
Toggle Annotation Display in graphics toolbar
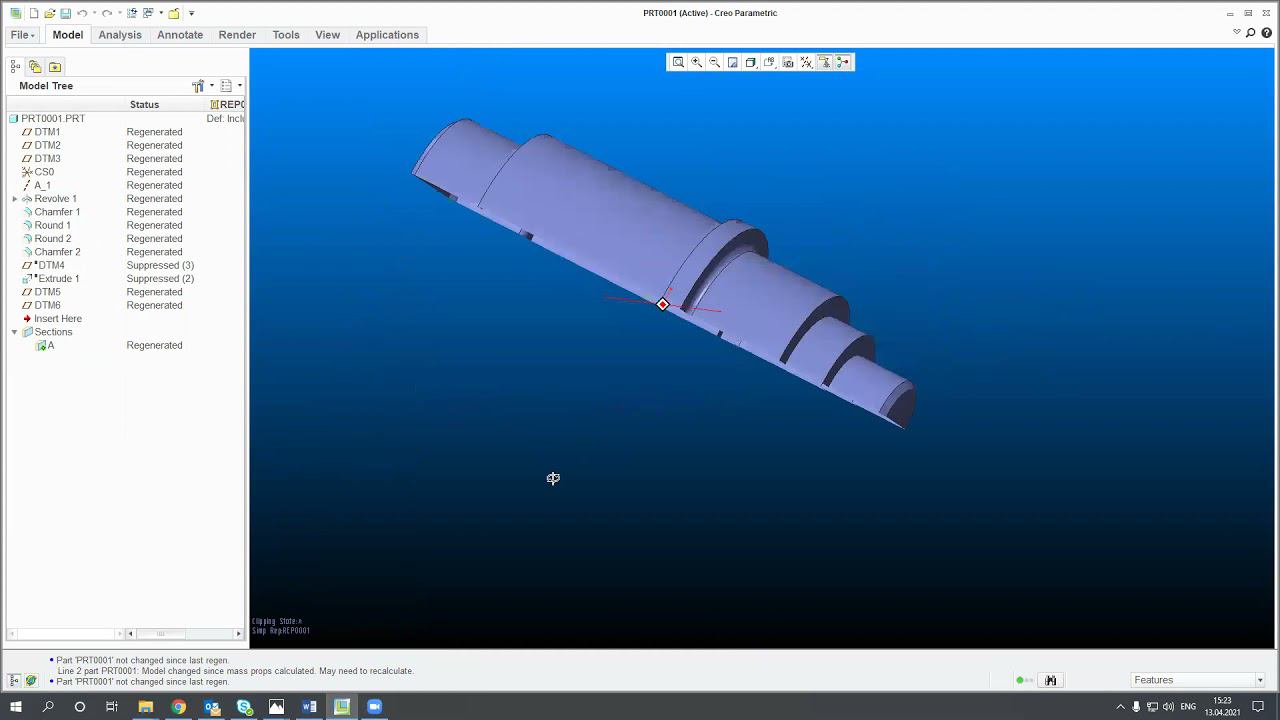[824, 62]
